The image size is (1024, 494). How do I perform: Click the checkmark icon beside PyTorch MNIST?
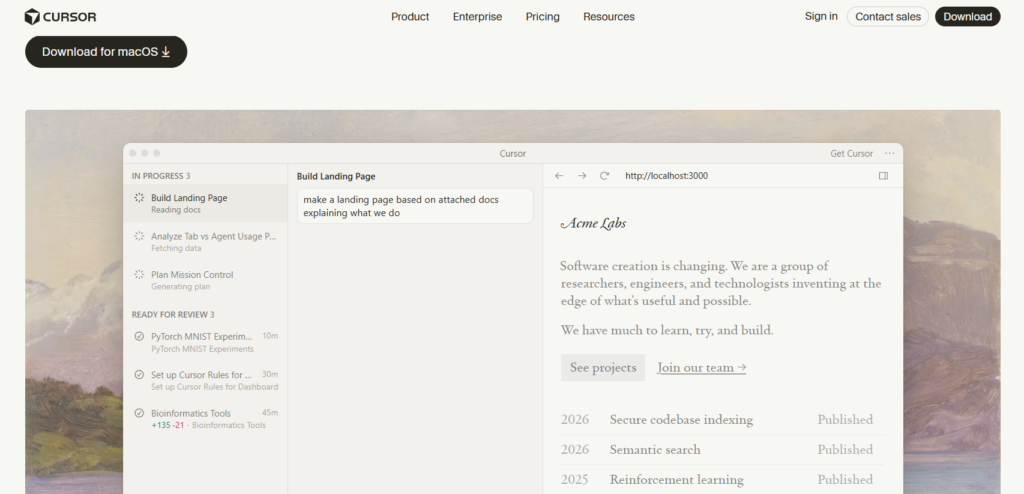(x=139, y=337)
